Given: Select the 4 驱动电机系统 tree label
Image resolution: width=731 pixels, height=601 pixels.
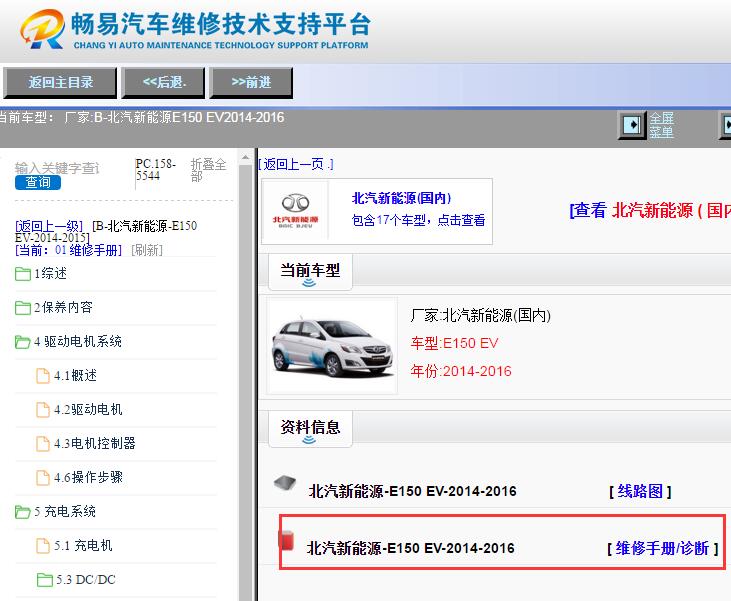Looking at the screenshot, I should [78, 341].
